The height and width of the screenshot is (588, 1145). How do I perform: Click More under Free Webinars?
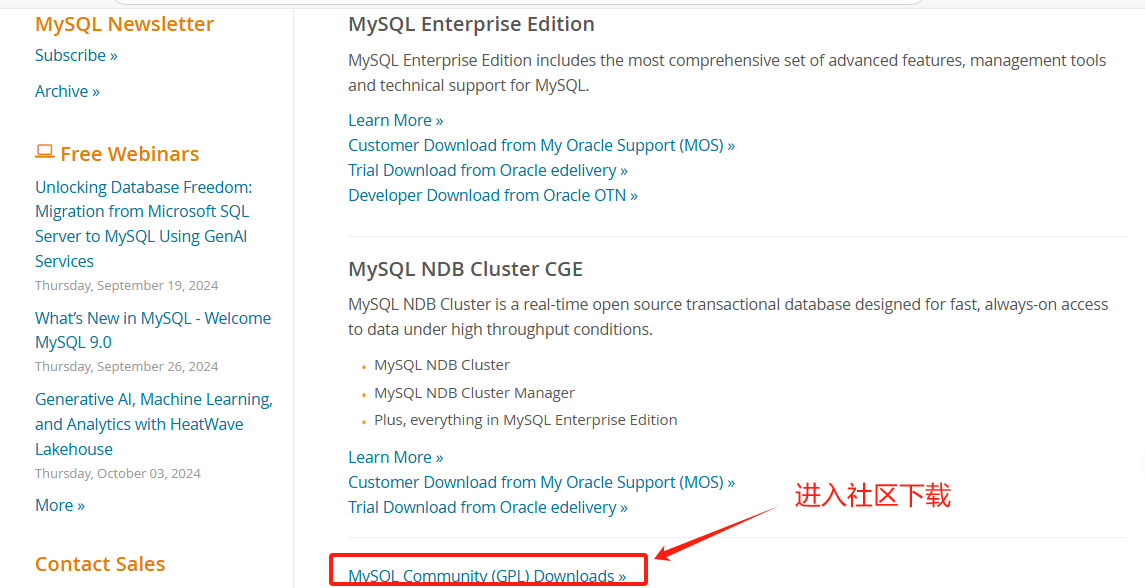click(x=60, y=505)
